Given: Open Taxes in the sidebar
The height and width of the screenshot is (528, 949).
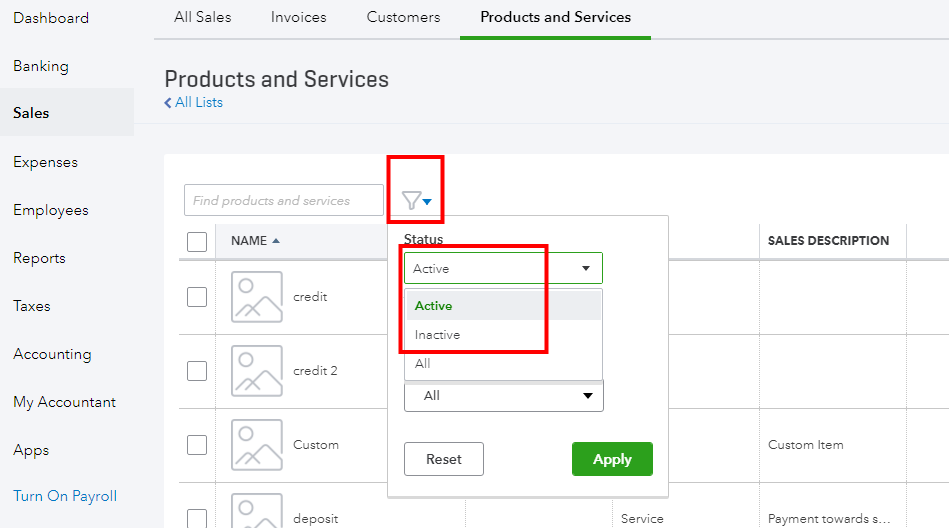Looking at the screenshot, I should [x=31, y=306].
